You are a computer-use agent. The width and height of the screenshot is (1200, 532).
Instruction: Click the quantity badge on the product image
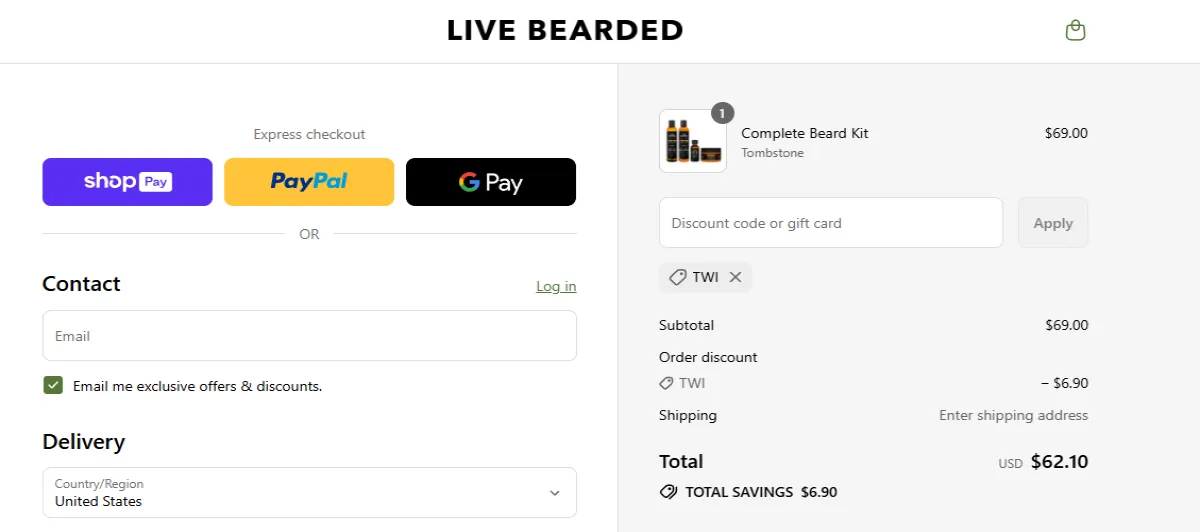coord(722,113)
